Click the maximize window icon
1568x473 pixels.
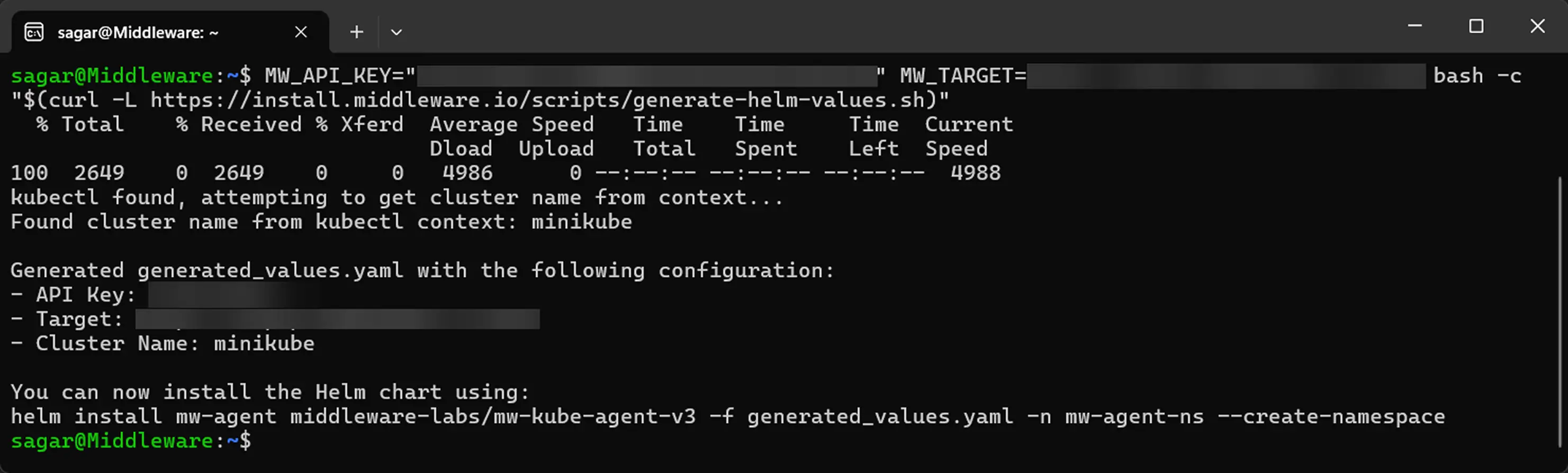(x=1475, y=25)
